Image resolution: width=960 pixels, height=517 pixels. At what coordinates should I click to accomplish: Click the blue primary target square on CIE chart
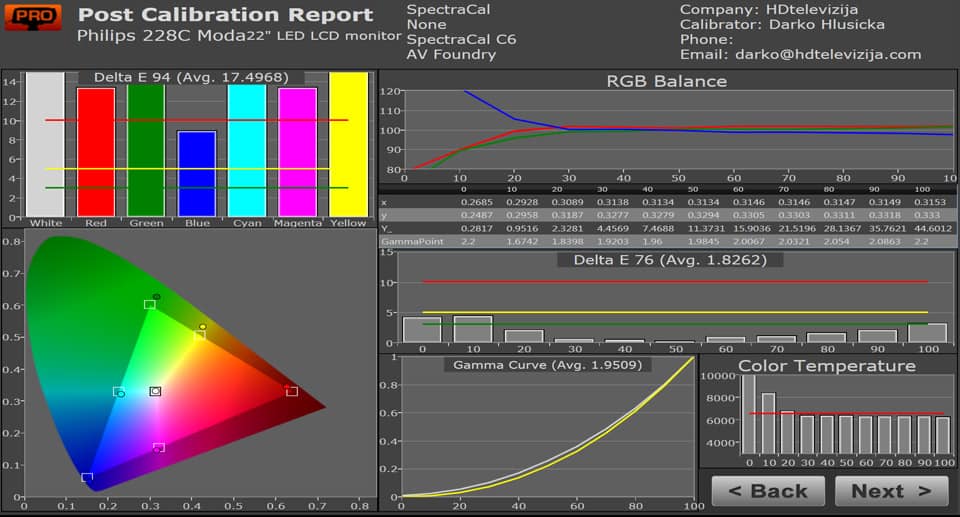88,477
